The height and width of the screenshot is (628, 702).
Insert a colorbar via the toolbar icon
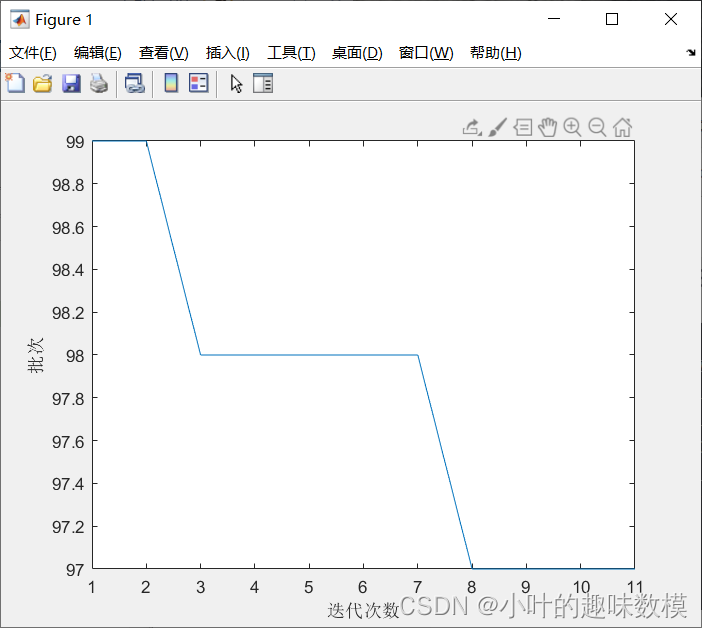tap(171, 83)
